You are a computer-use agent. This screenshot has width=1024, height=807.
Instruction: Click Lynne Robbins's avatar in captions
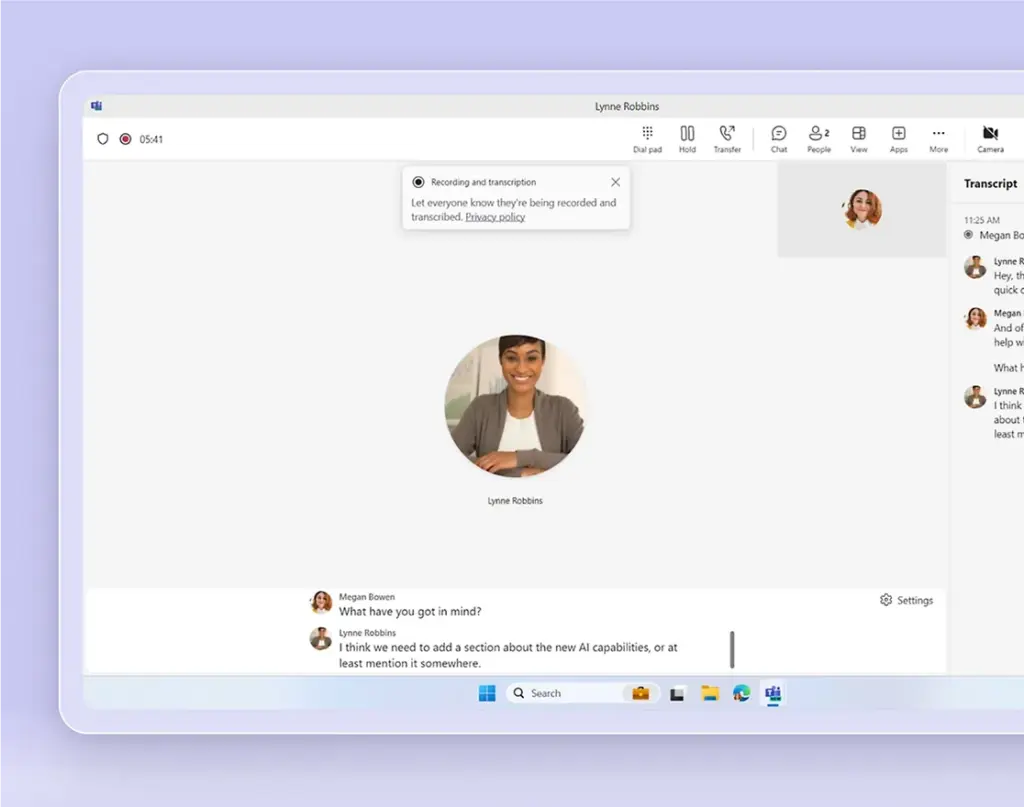tap(321, 639)
